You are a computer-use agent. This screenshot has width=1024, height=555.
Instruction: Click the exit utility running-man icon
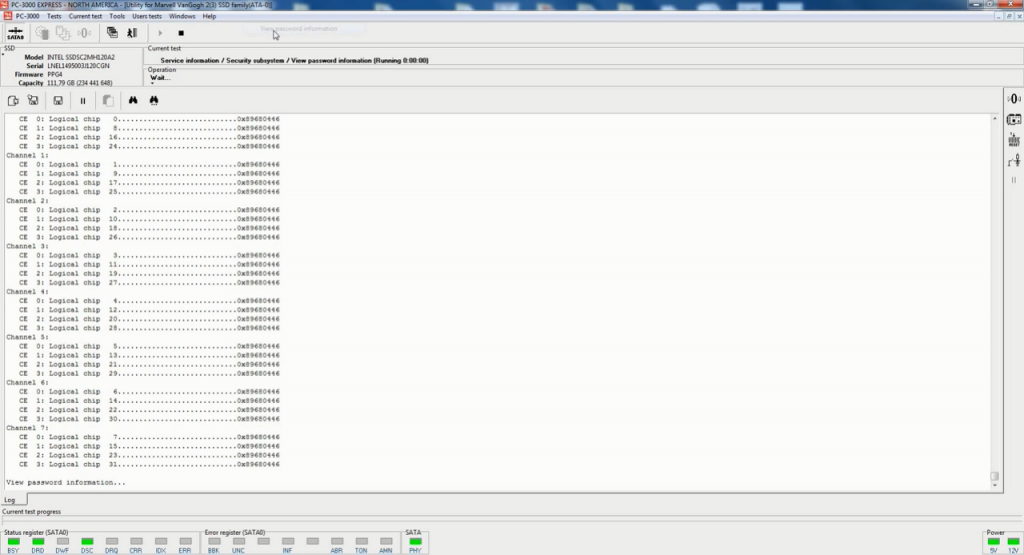132,33
